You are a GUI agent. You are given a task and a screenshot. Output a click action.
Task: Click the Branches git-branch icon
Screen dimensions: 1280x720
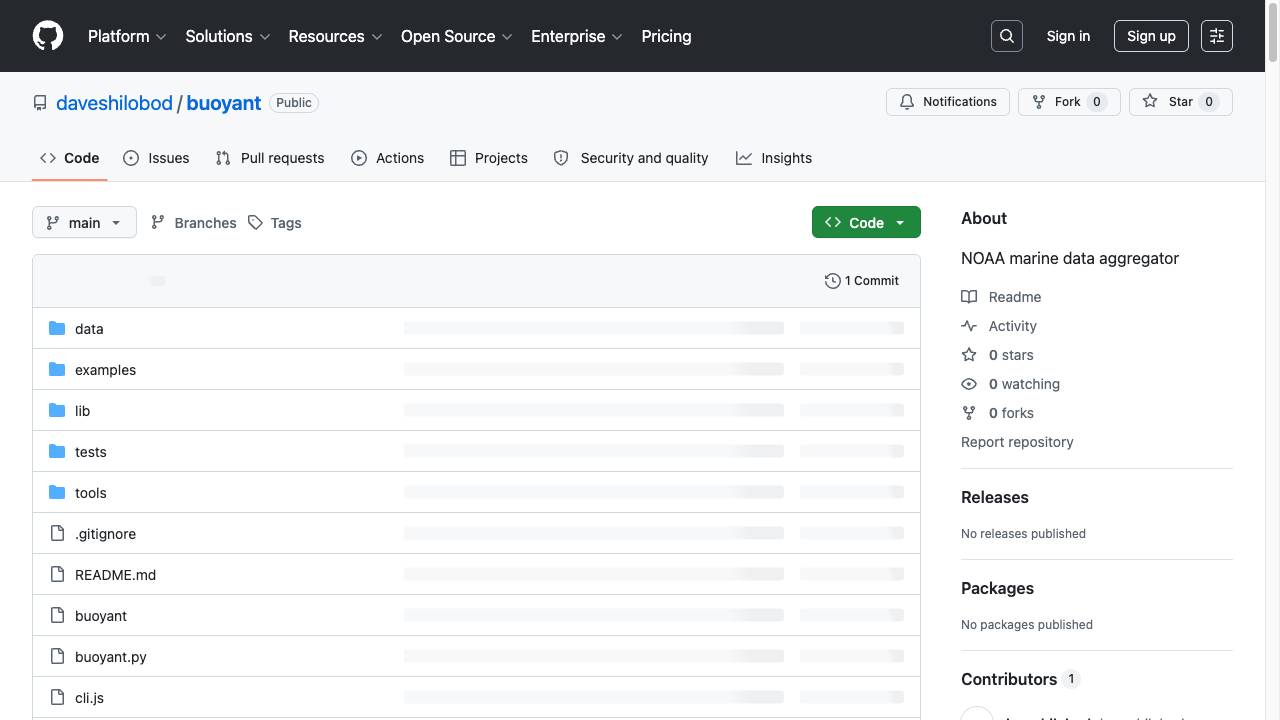pos(158,223)
